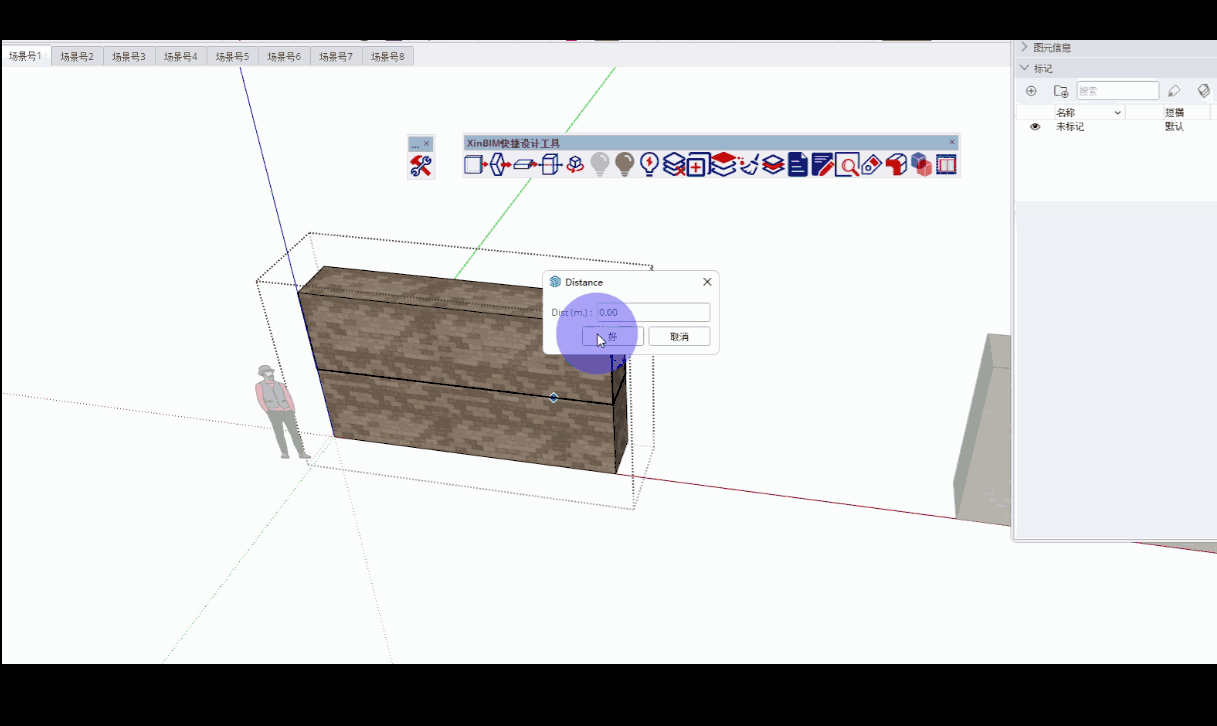Open the 名称 column sort dropdown
Viewport: 1217px width, 726px height.
(x=1118, y=113)
